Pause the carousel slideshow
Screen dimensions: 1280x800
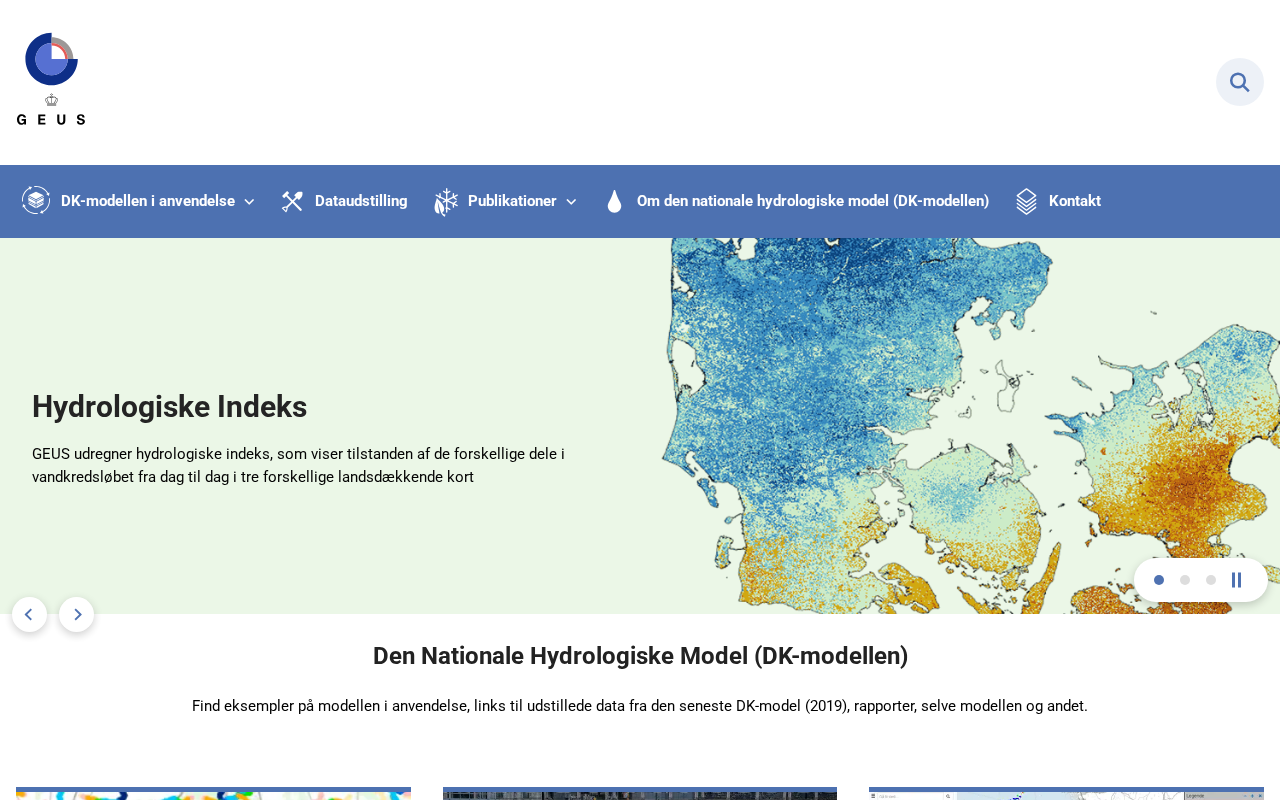pyautogui.click(x=1237, y=580)
